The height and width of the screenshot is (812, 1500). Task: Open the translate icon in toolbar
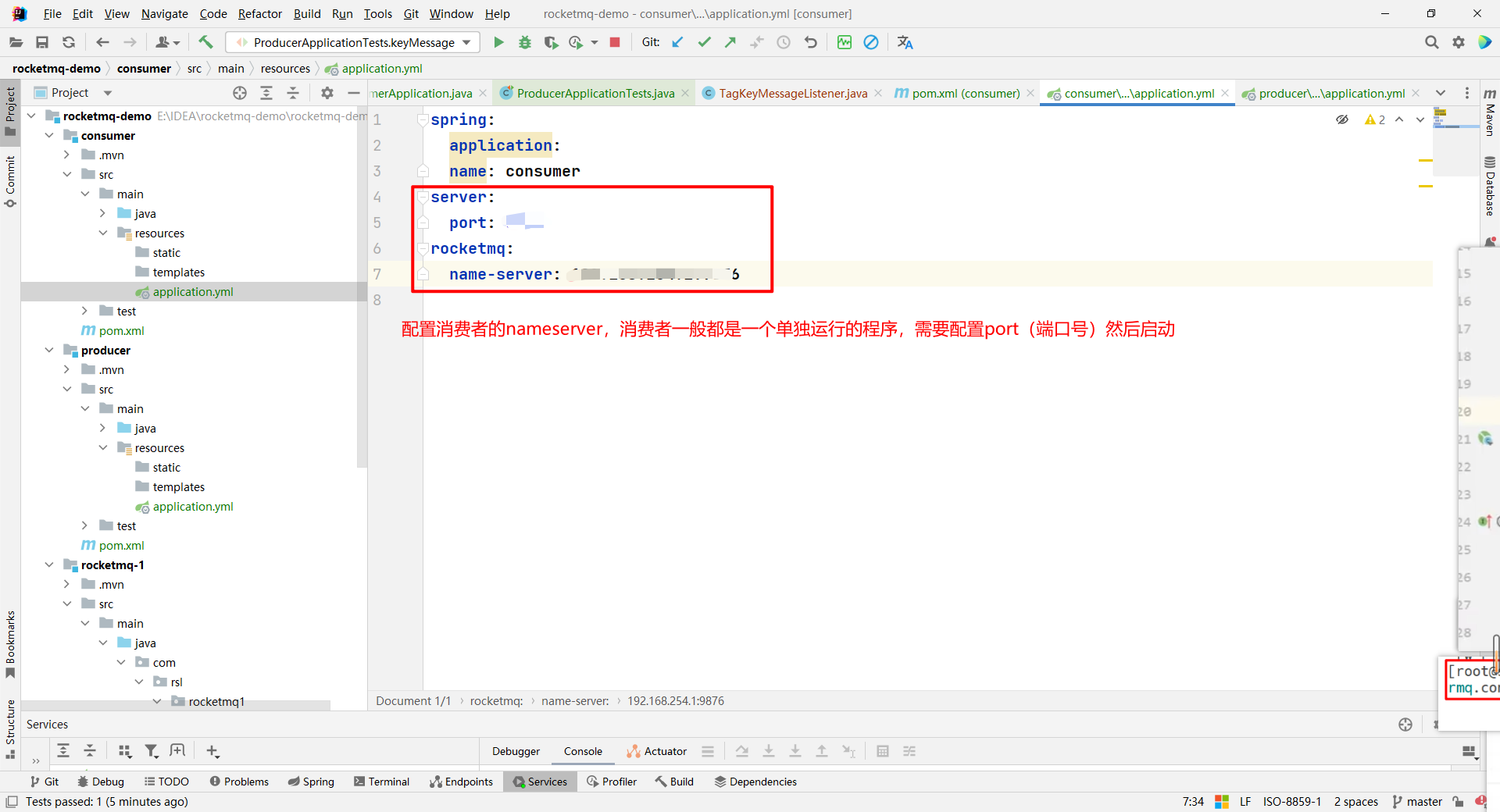(x=905, y=42)
